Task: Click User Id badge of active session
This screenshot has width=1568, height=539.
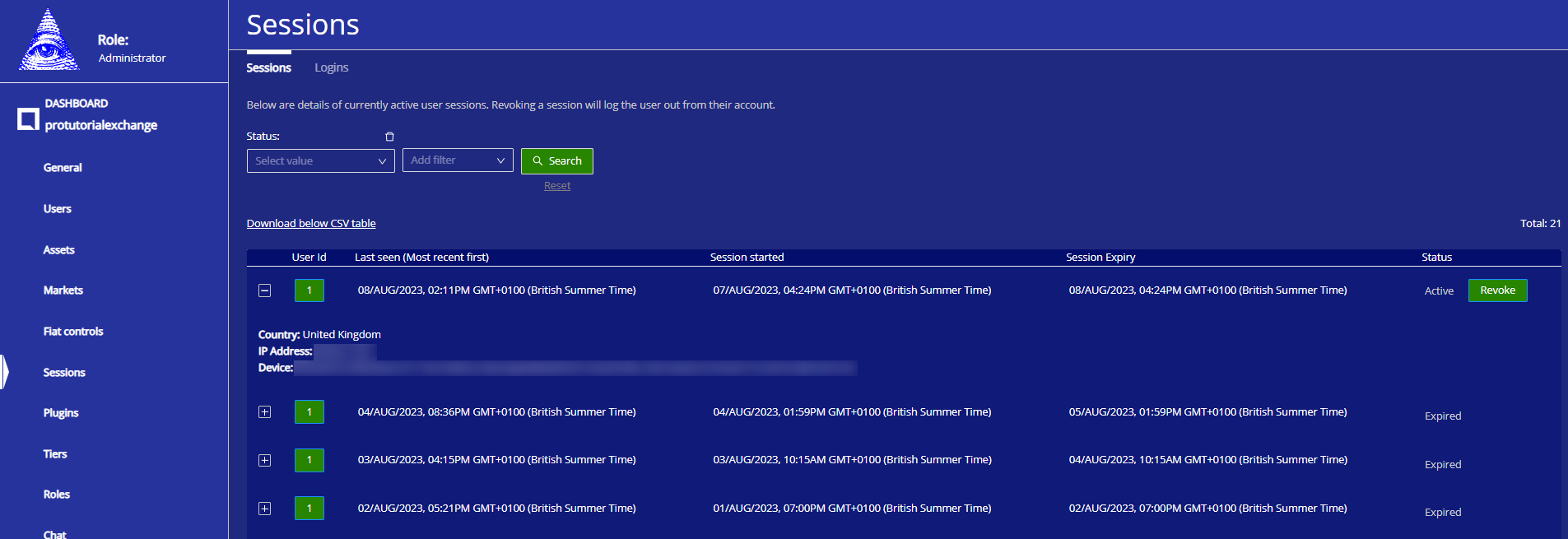Action: coord(309,290)
